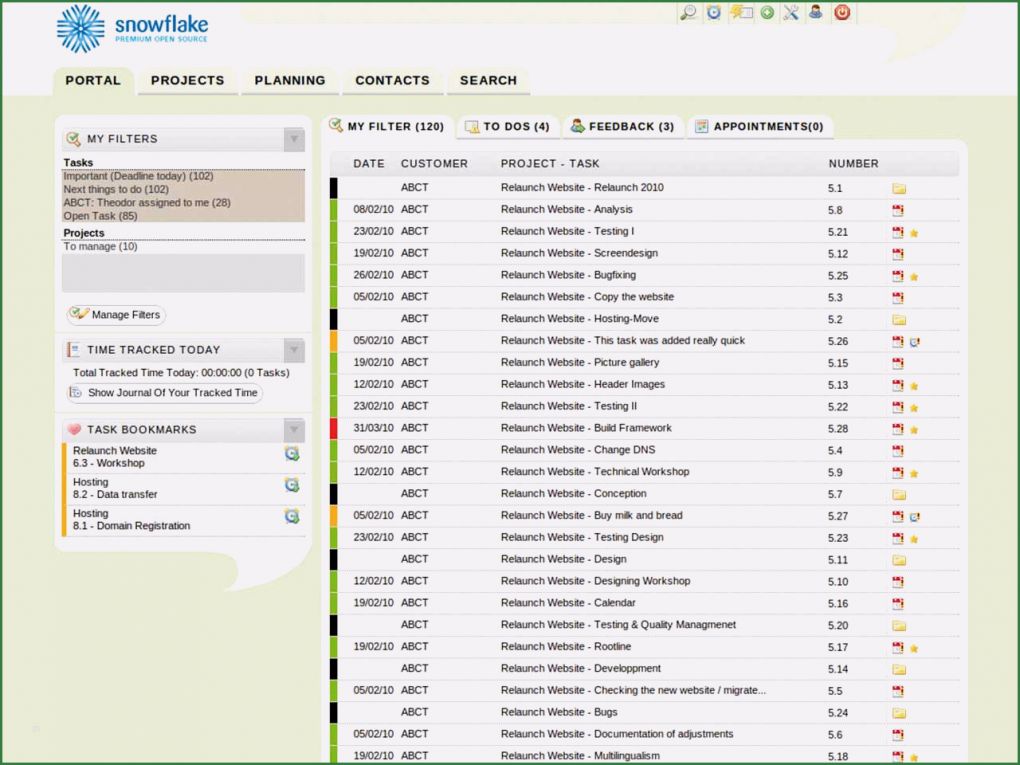
Task: Click the reminder icon on task 5.26
Action: tap(915, 342)
